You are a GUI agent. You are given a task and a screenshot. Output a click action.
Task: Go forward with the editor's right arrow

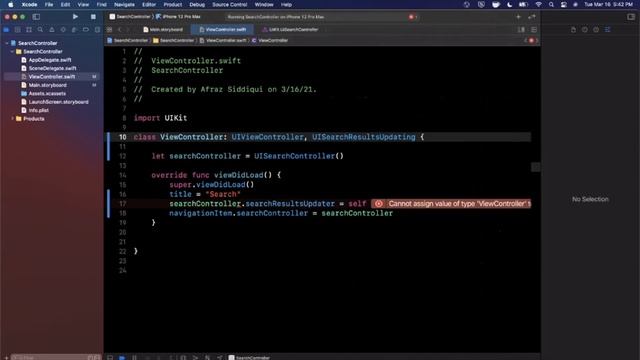128,30
